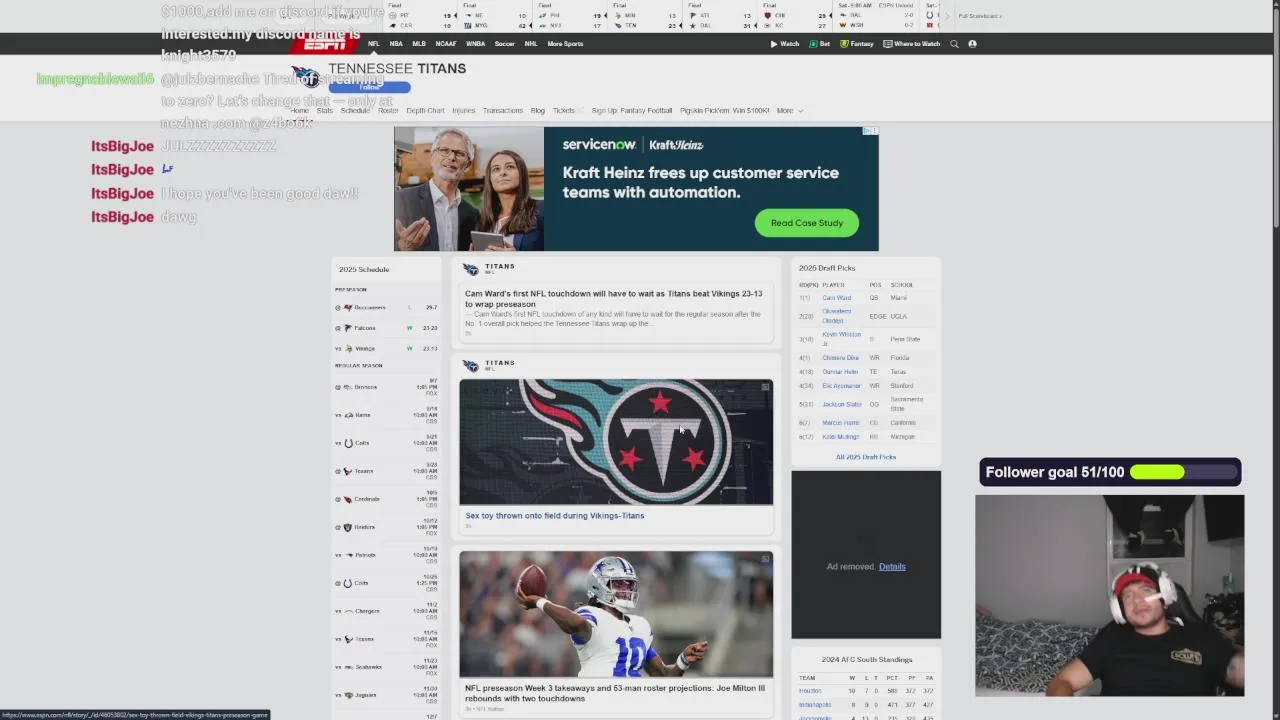Screen dimensions: 1280x720
Task: Click the ESPN logo
Action: 325,44
